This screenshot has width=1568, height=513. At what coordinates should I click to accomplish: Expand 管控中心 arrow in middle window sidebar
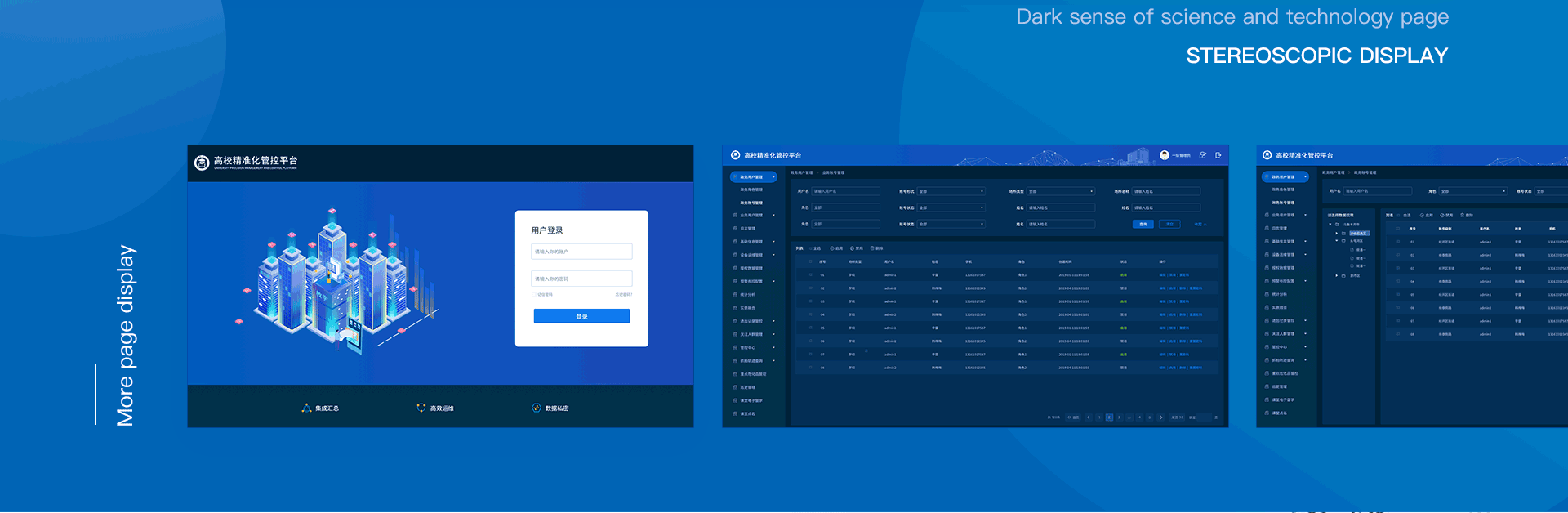(773, 347)
